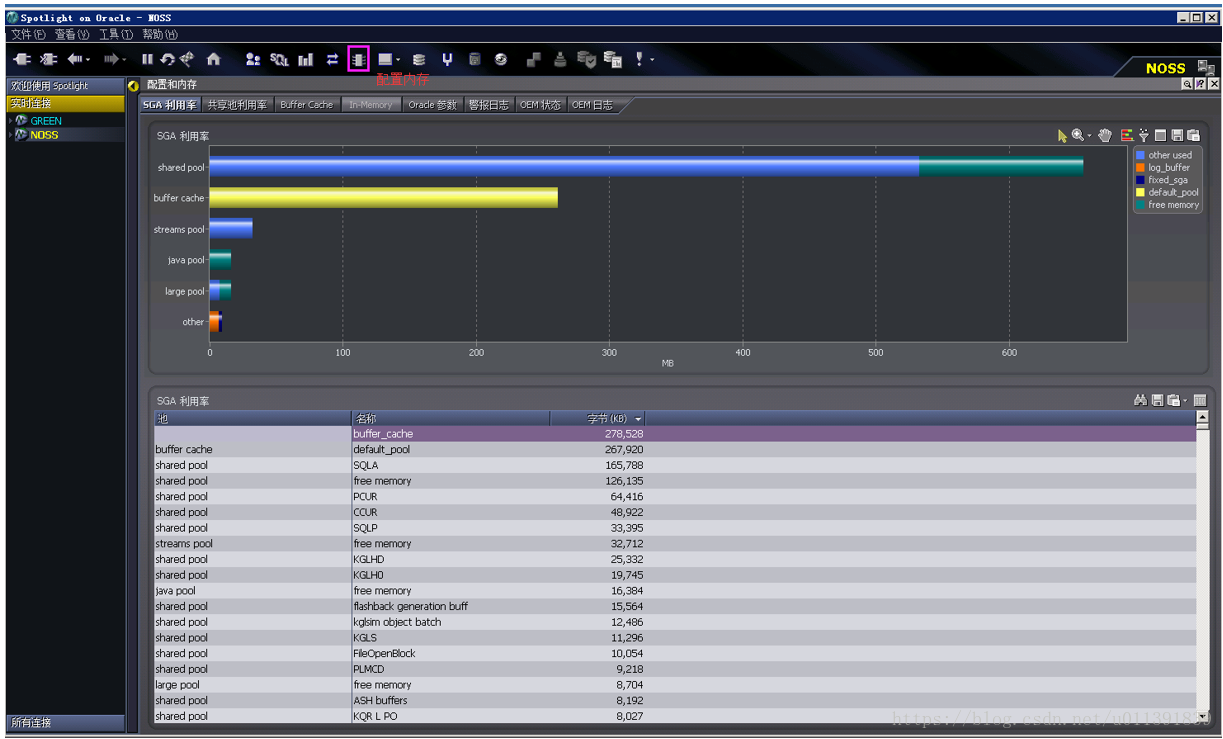Open the 文件(F) menu
This screenshot has height=739, width=1223.
pos(28,34)
